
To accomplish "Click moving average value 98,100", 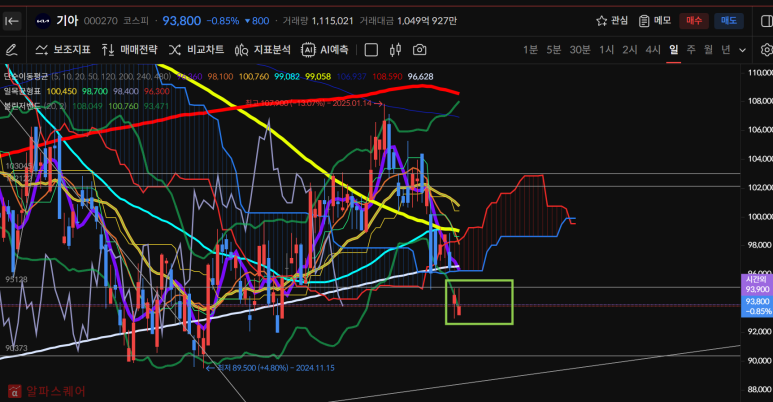I will [x=220, y=76].
